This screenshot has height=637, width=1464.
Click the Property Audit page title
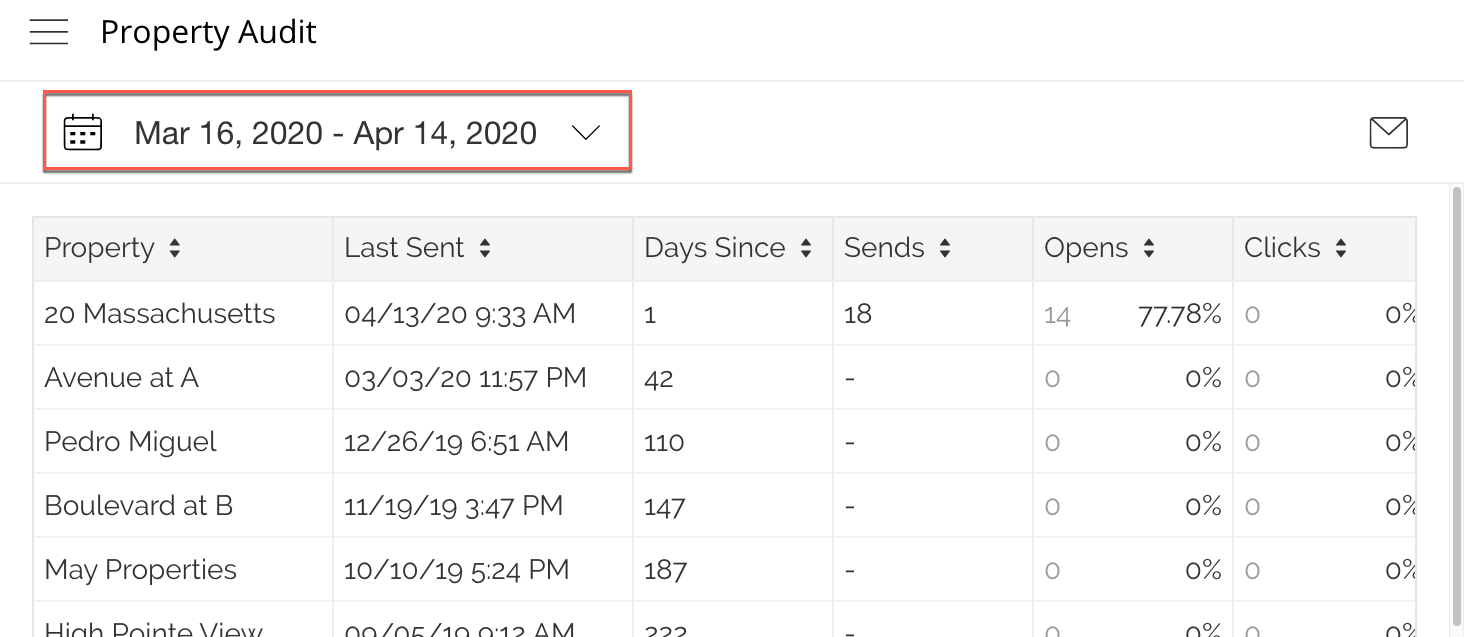click(208, 33)
